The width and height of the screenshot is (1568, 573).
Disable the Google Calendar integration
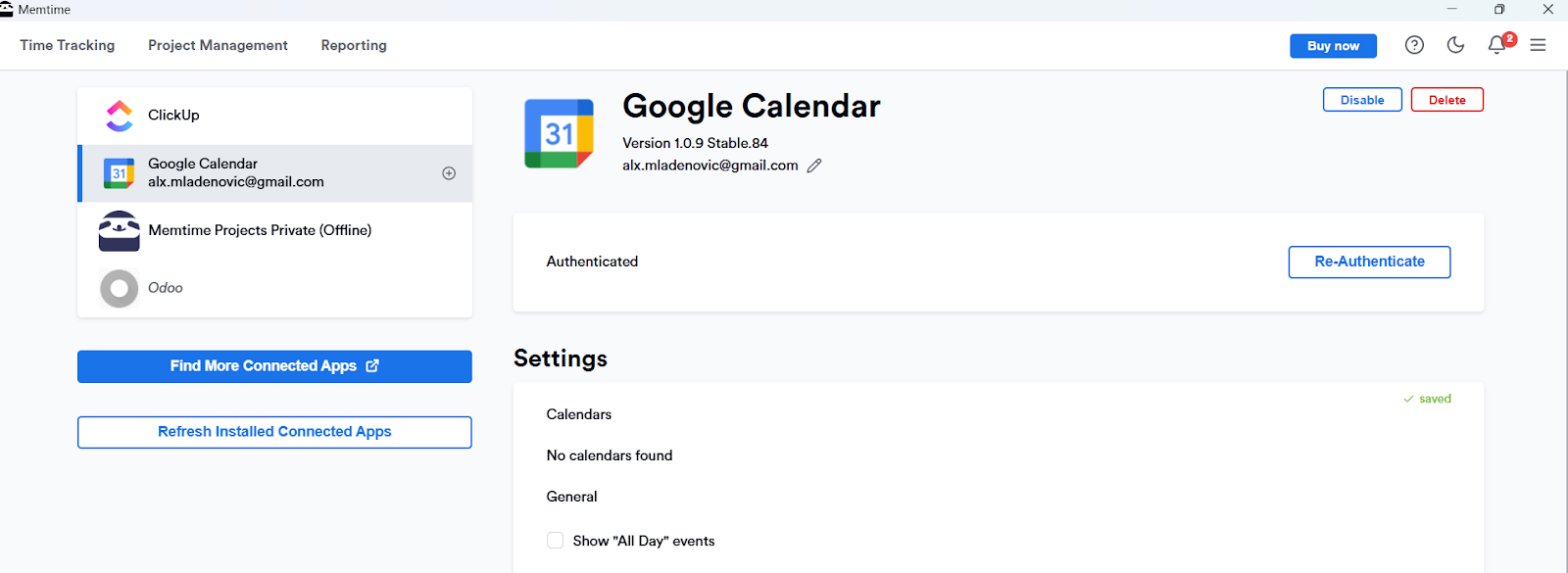(1361, 99)
